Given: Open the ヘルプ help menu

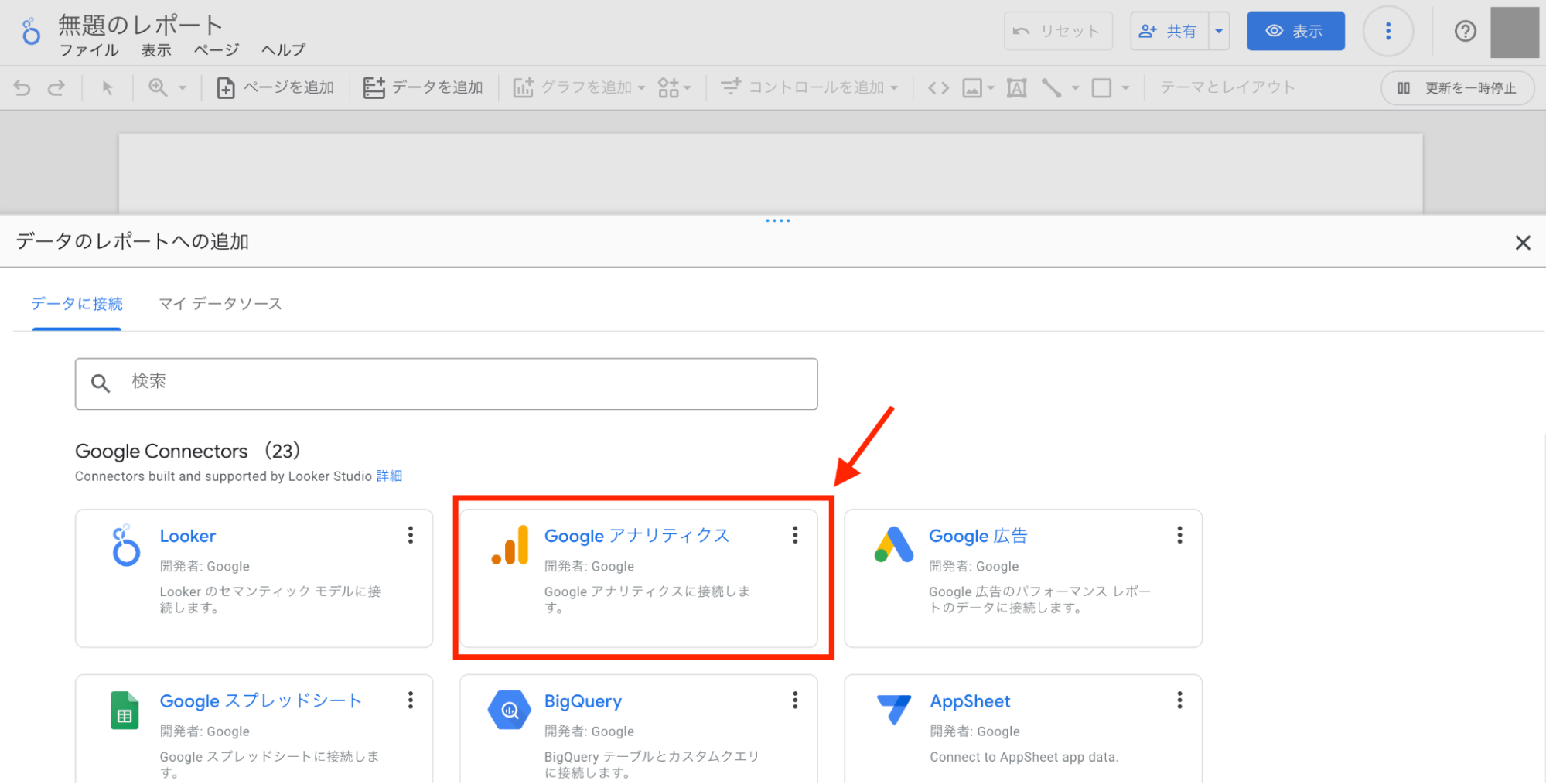Looking at the screenshot, I should [x=283, y=50].
